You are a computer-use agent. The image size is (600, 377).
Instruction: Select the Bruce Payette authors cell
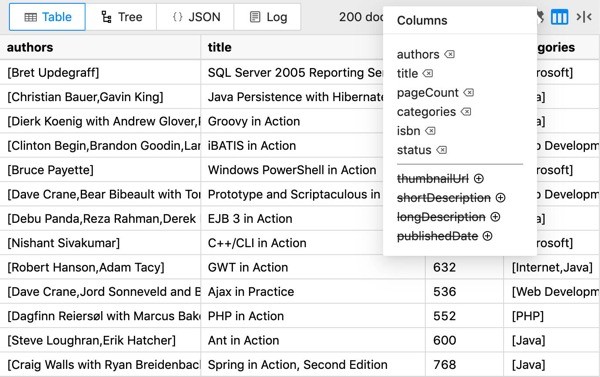click(x=100, y=170)
